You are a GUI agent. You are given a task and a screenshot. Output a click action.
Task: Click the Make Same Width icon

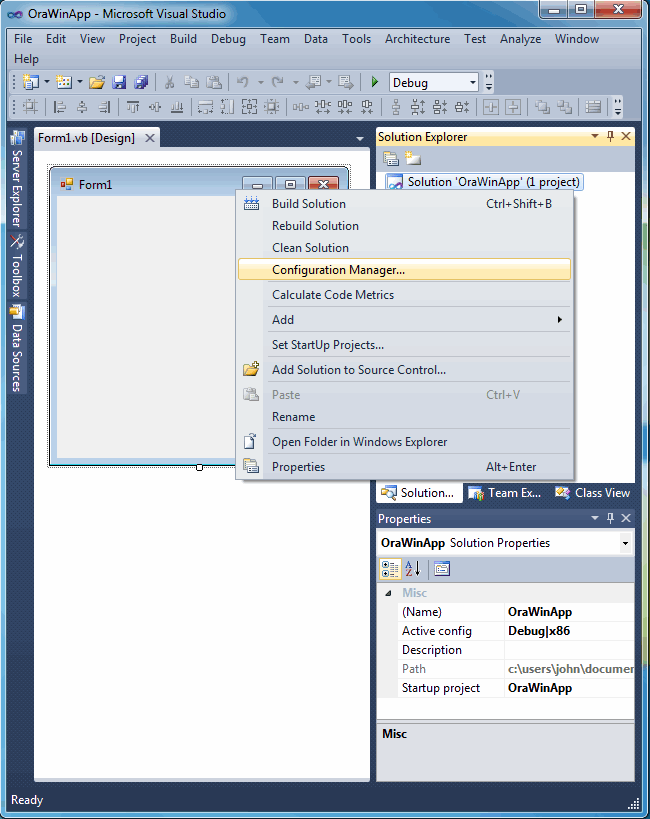[205, 107]
